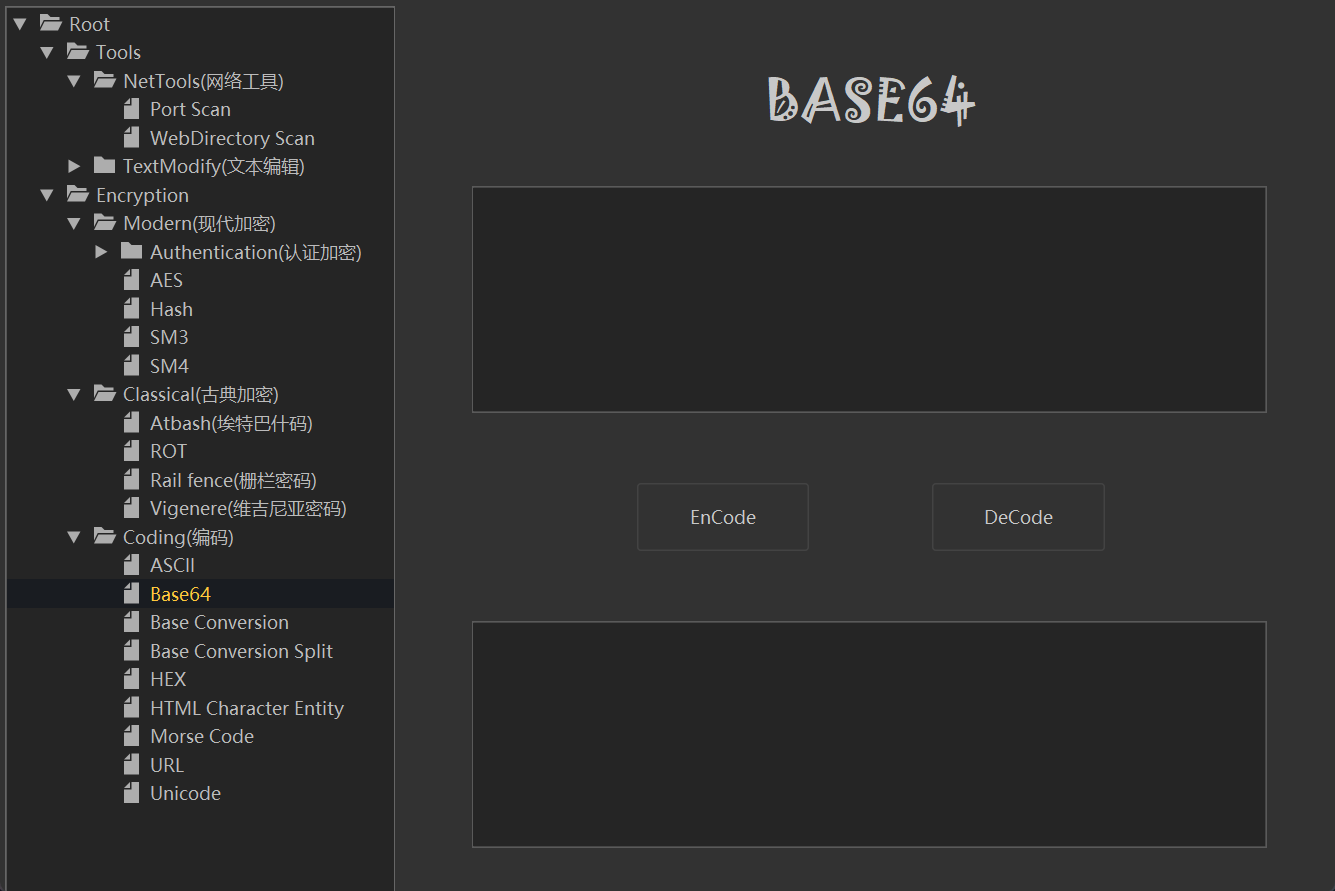The width and height of the screenshot is (1335, 891).
Task: Click the closed folder icon for TextModify
Action: tap(104, 166)
